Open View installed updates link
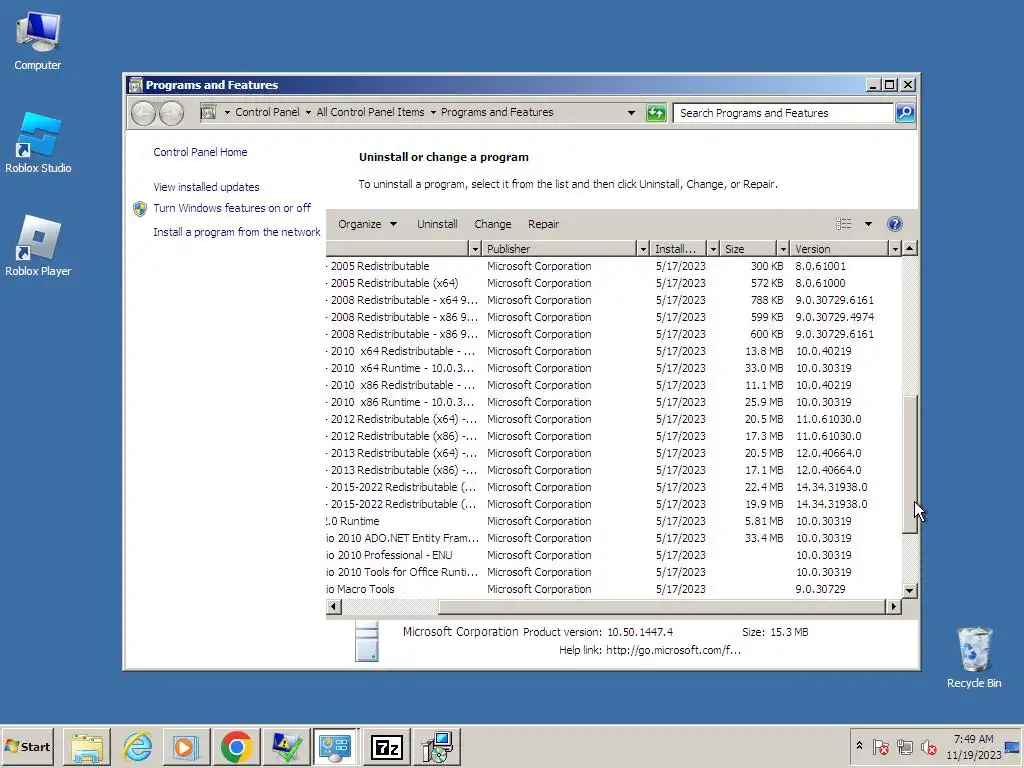 coord(206,187)
